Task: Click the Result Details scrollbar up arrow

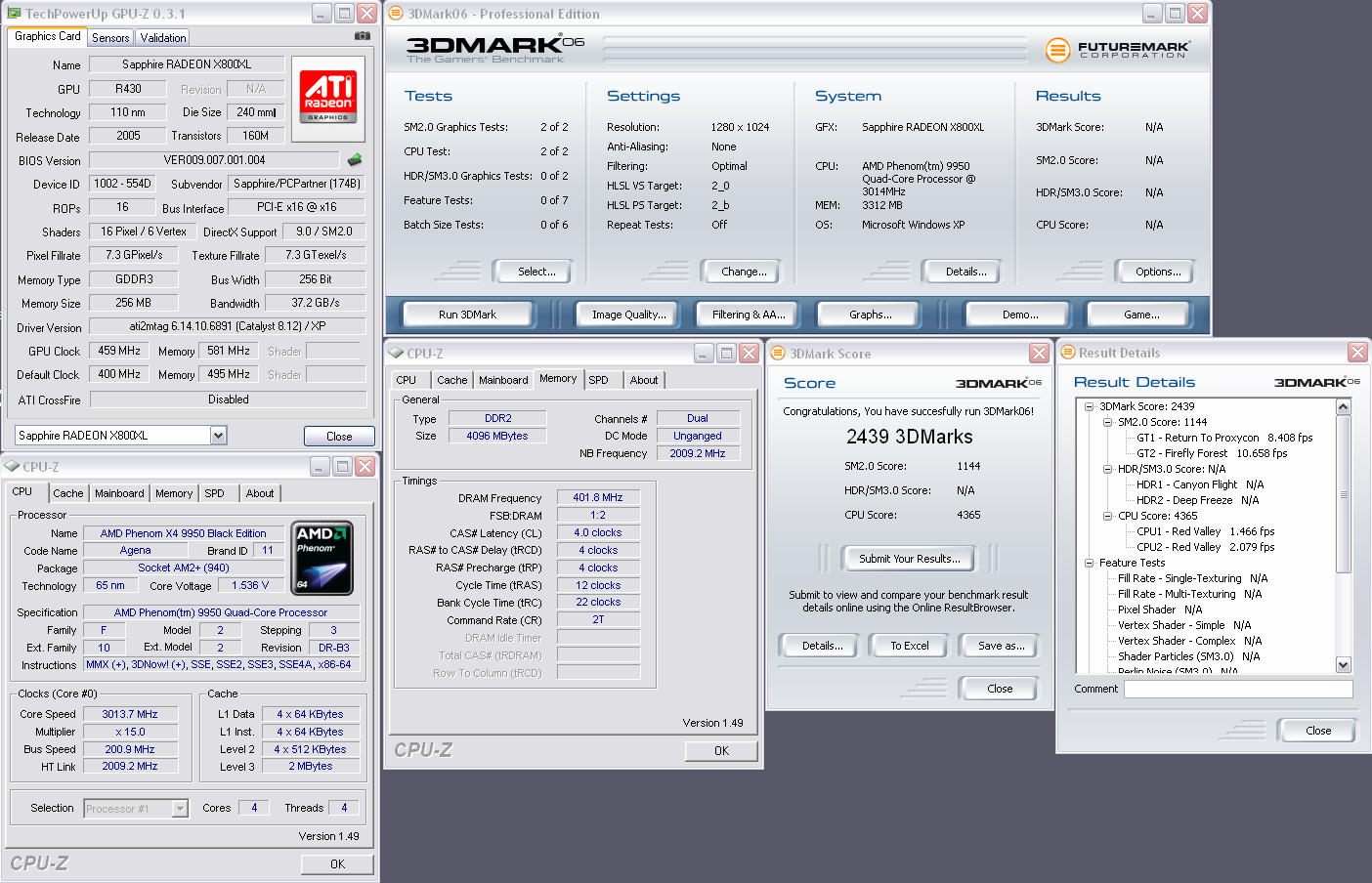Action: [x=1344, y=406]
